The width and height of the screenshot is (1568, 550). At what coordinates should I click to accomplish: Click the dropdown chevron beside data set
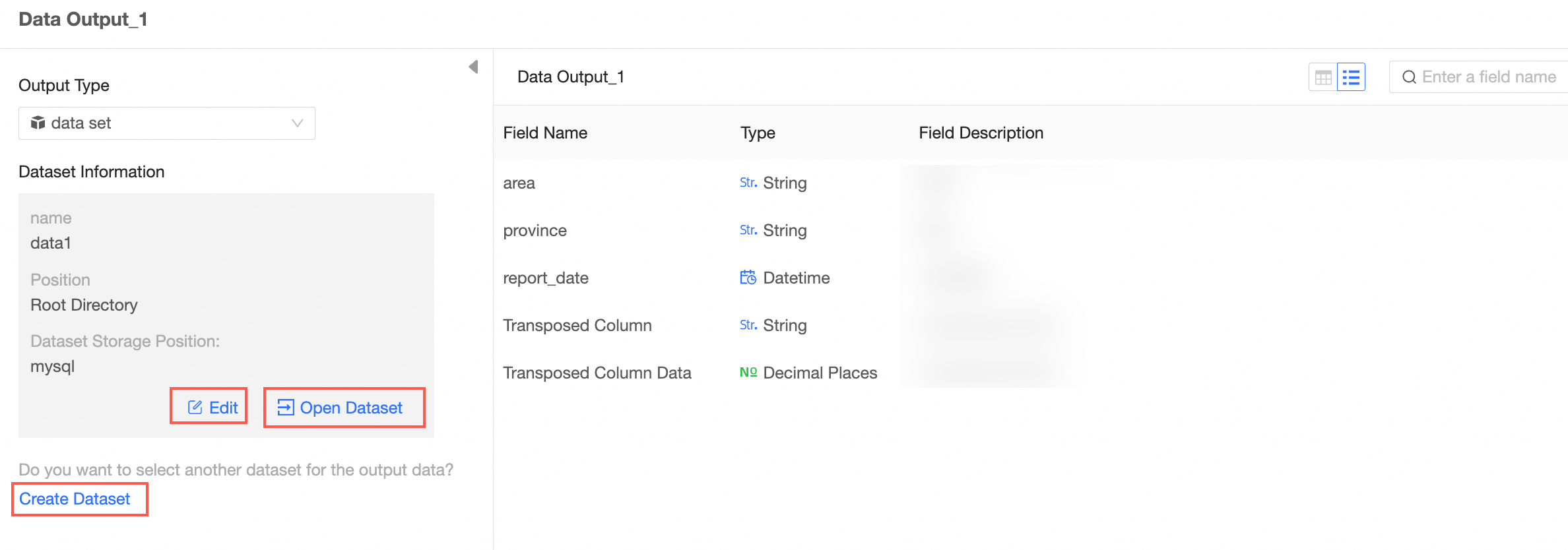pos(297,123)
